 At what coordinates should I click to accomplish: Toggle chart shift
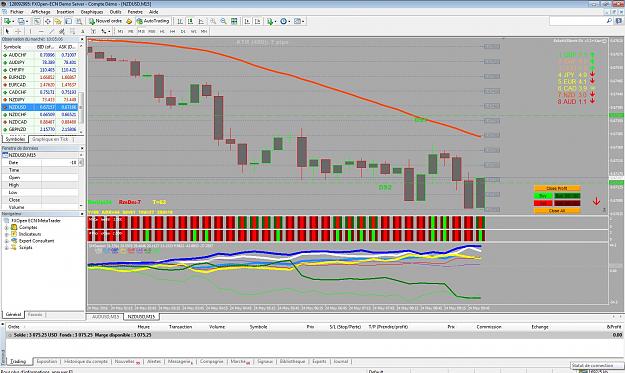tap(257, 21)
